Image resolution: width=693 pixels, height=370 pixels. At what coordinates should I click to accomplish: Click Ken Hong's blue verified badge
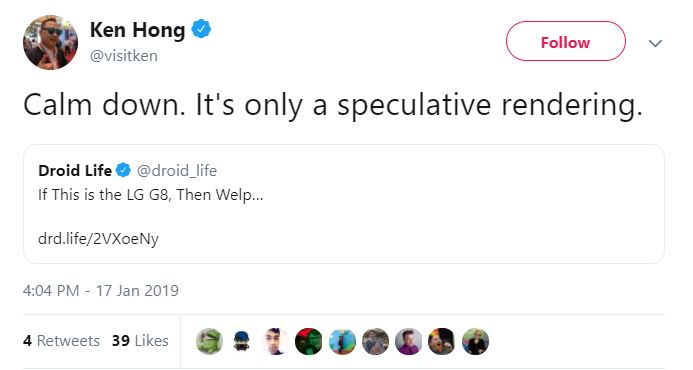(x=201, y=29)
